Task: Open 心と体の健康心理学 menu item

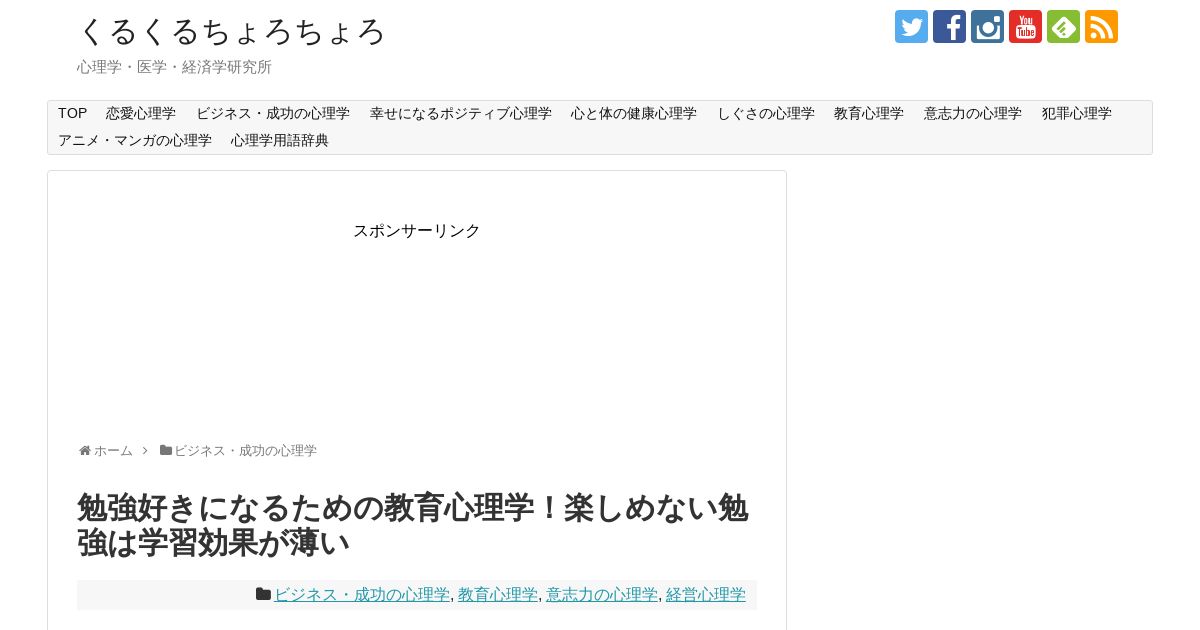Action: (x=634, y=113)
